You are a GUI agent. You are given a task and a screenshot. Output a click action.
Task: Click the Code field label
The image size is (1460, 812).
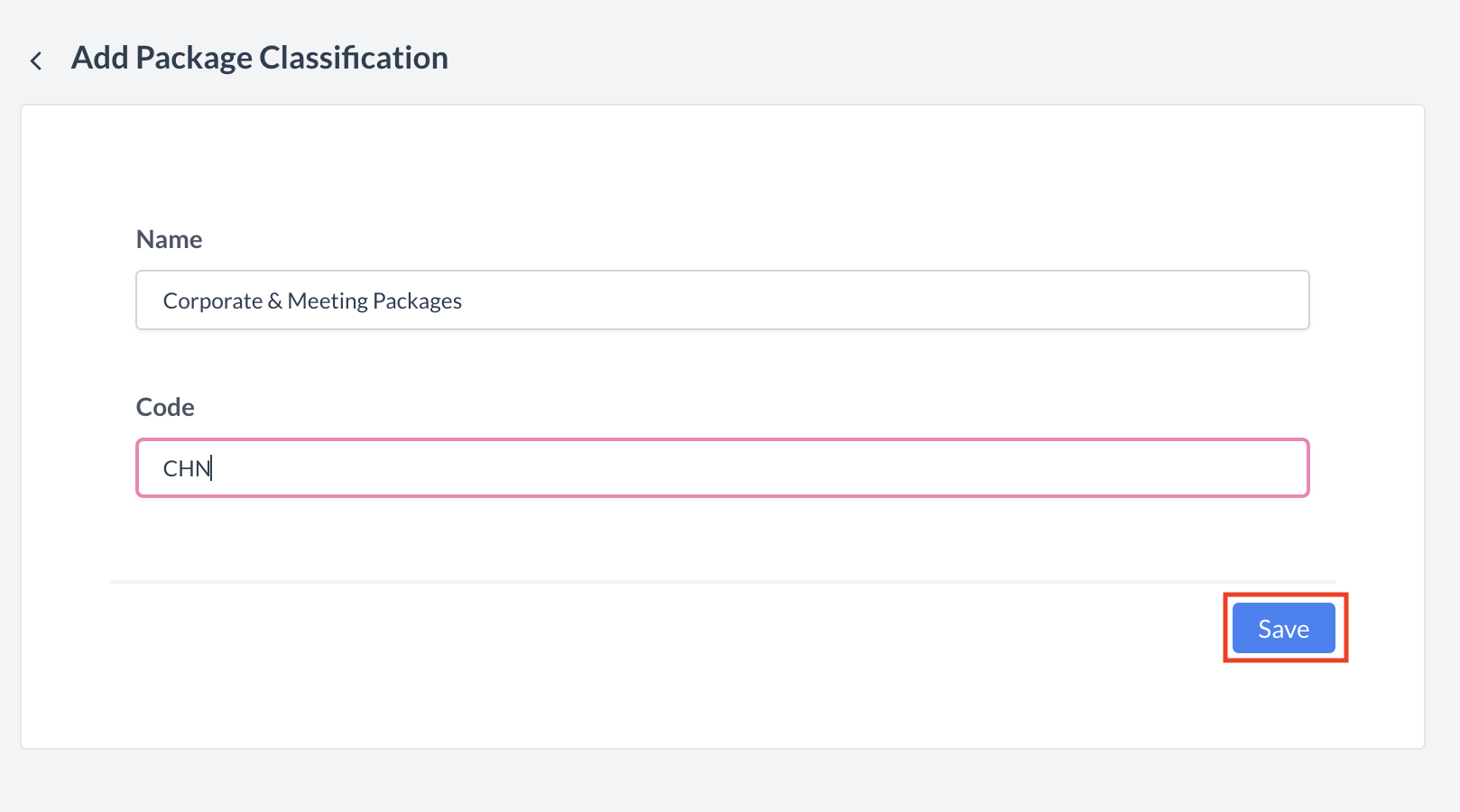click(165, 407)
